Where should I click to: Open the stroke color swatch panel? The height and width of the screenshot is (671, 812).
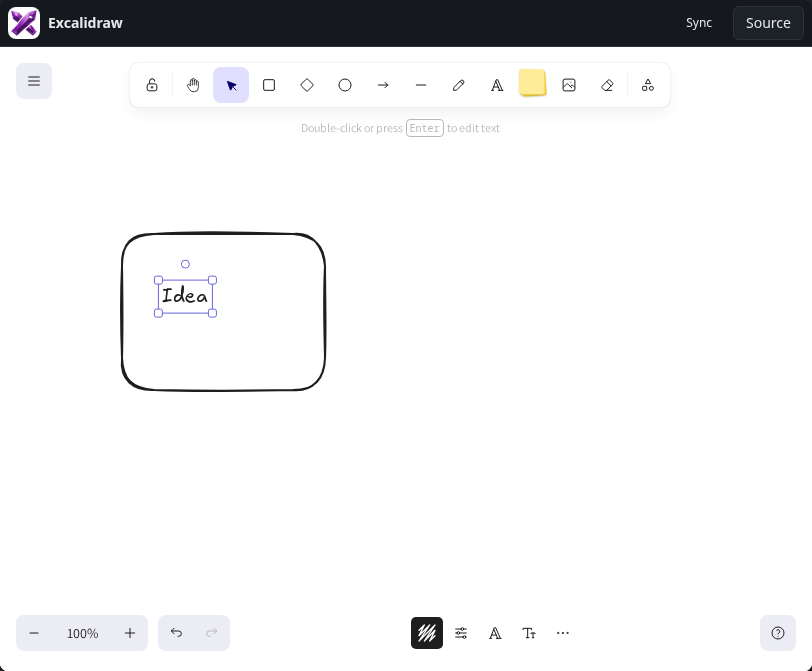point(427,633)
